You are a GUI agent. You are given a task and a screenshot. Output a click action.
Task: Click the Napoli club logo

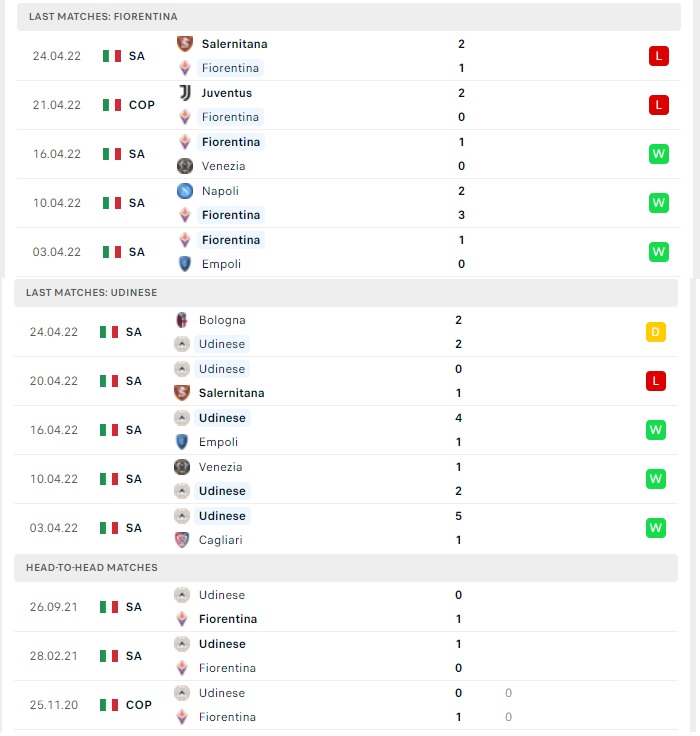[185, 191]
